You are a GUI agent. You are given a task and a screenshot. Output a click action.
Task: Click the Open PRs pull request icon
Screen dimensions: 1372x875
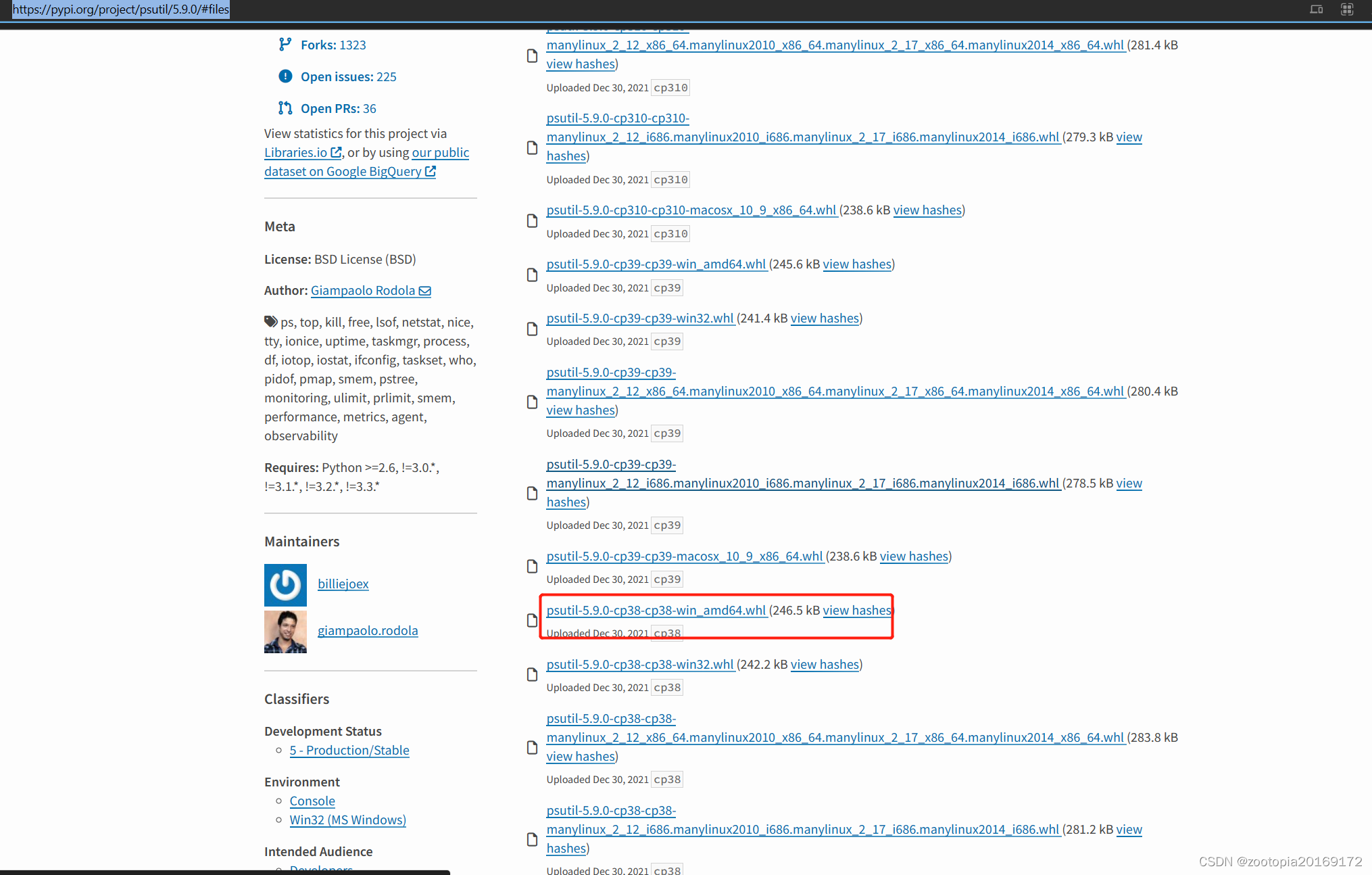coord(285,108)
